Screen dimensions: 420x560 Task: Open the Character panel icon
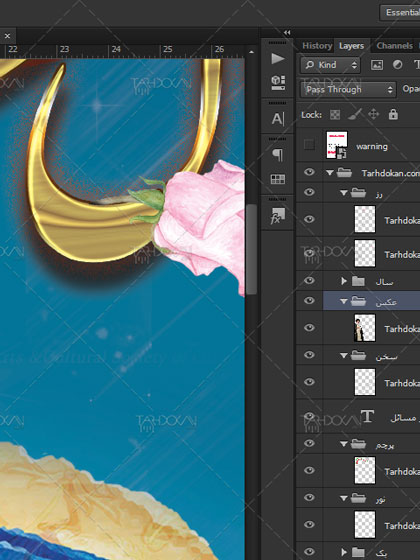tap(278, 119)
